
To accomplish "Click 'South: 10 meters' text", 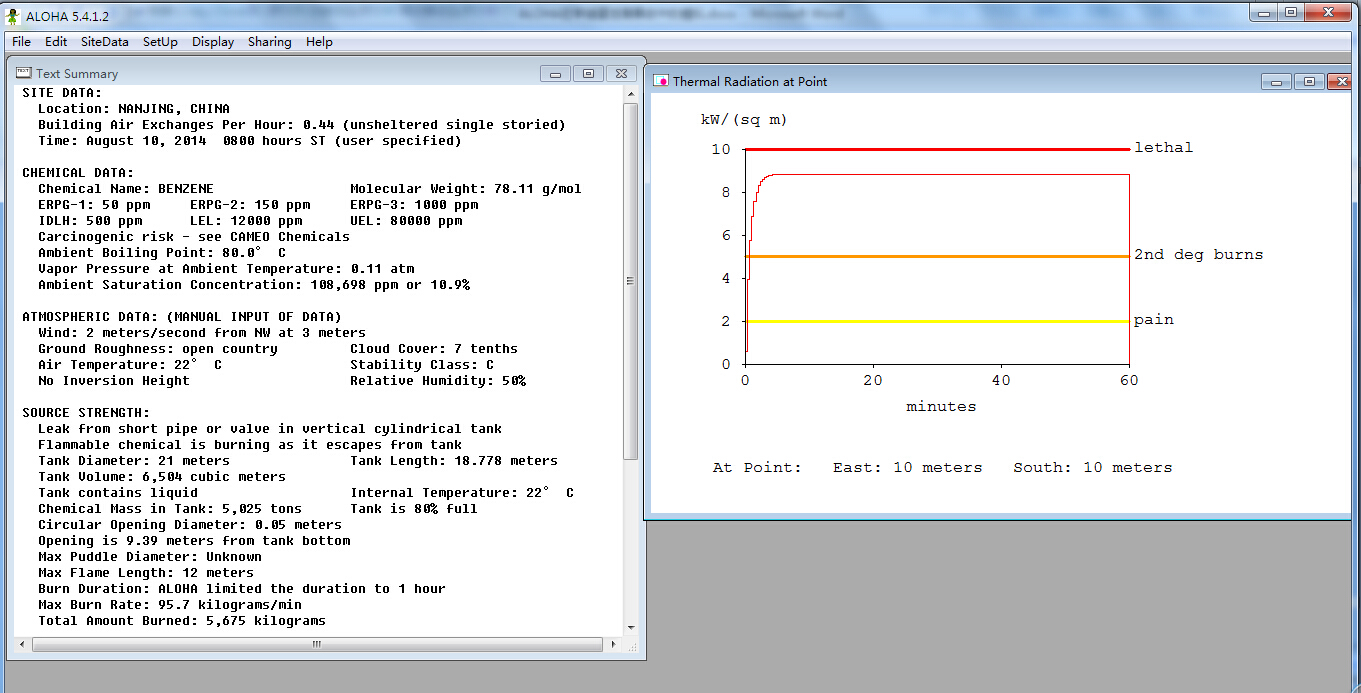I will click(1093, 468).
